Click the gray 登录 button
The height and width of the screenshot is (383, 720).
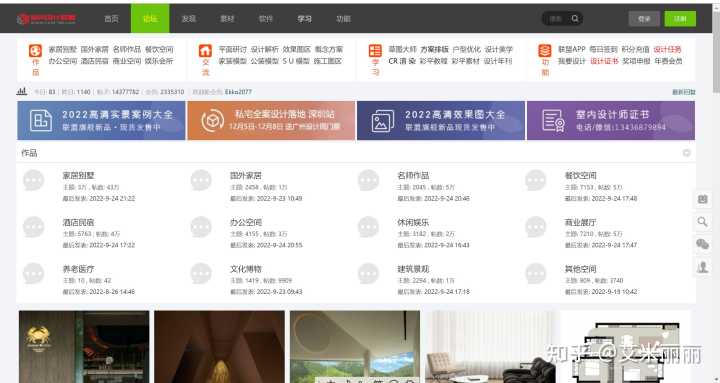pyautogui.click(x=644, y=19)
